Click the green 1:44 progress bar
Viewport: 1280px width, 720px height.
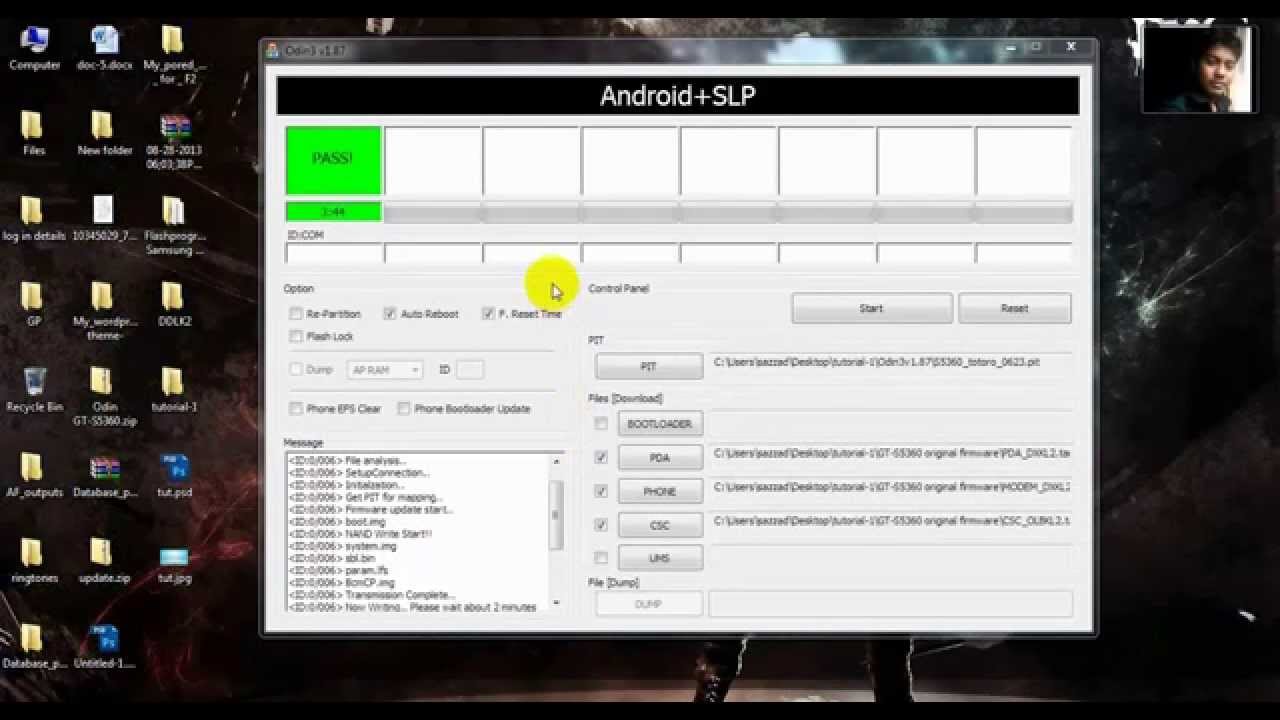[333, 212]
